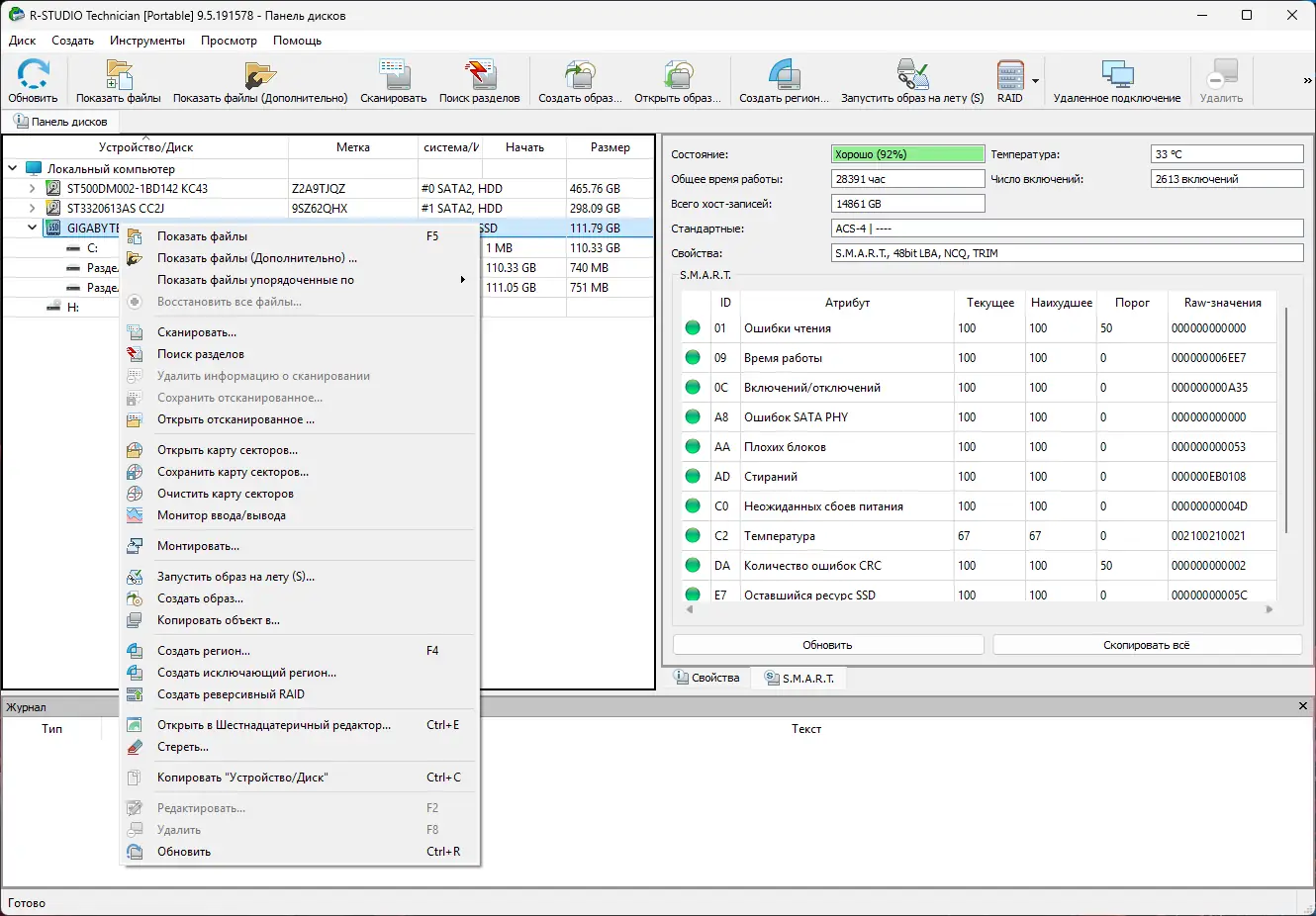1316x916 pixels.
Task: Click the Сканировать toolbar icon
Action: [394, 80]
